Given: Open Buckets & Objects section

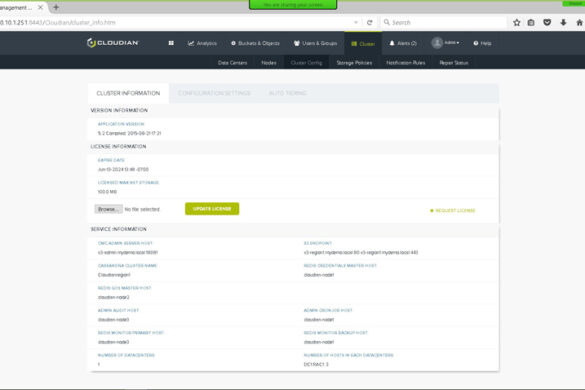Looking at the screenshot, I should [x=255, y=43].
